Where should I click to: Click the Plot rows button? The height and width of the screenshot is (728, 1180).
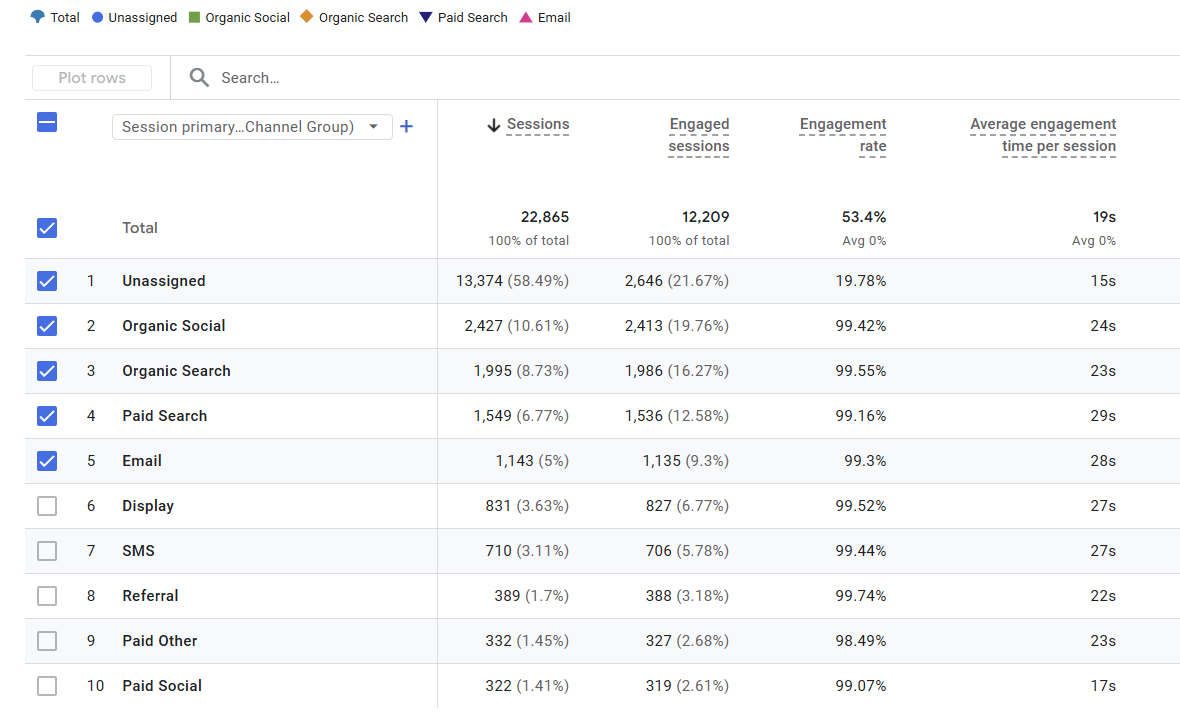point(92,78)
